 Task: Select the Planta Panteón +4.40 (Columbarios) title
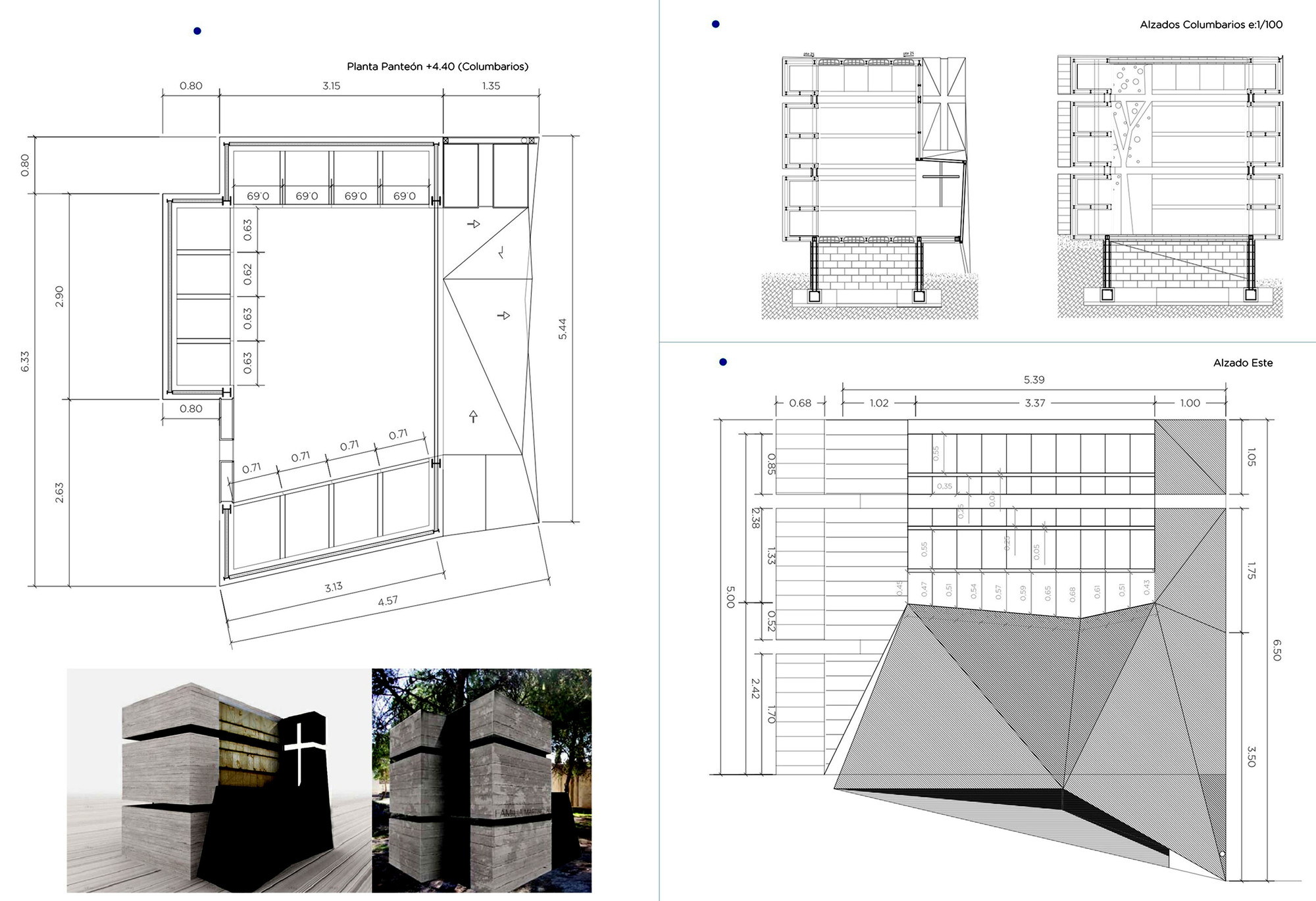(x=438, y=66)
